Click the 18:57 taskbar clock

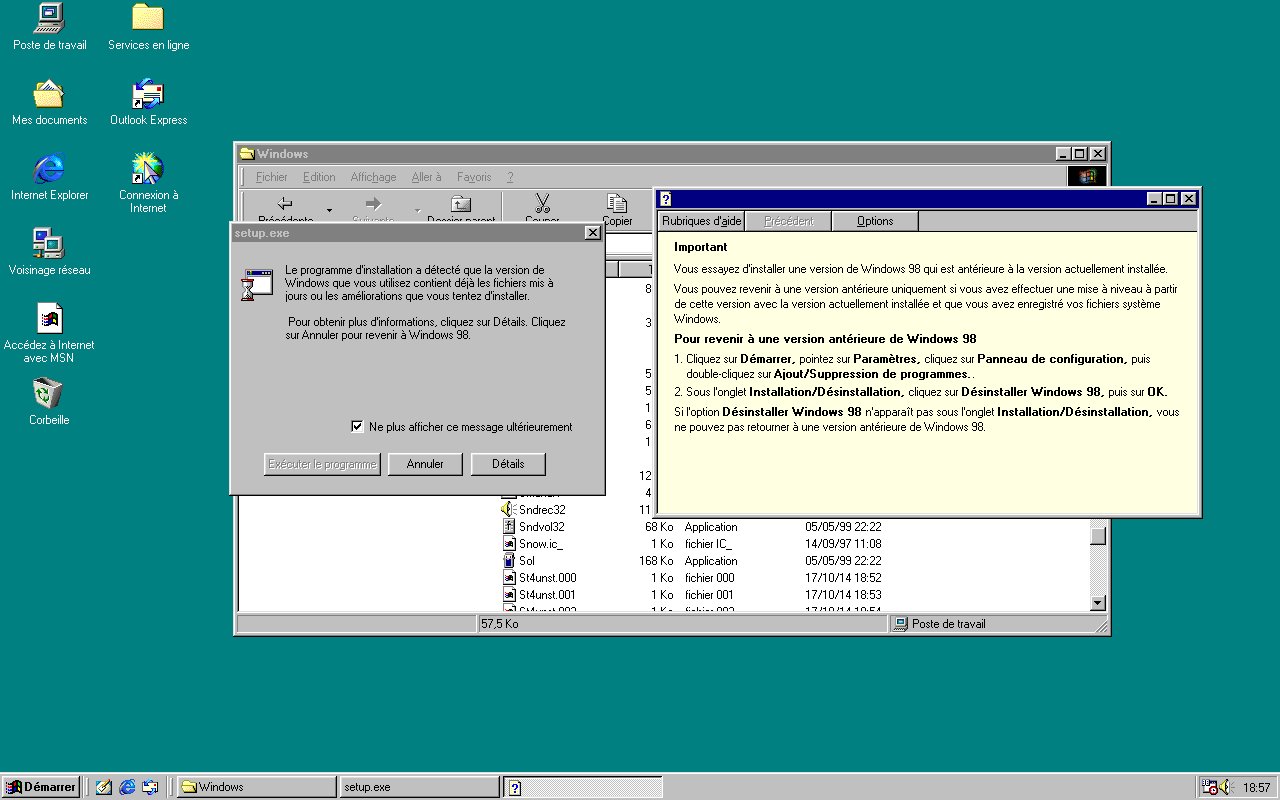[1257, 788]
